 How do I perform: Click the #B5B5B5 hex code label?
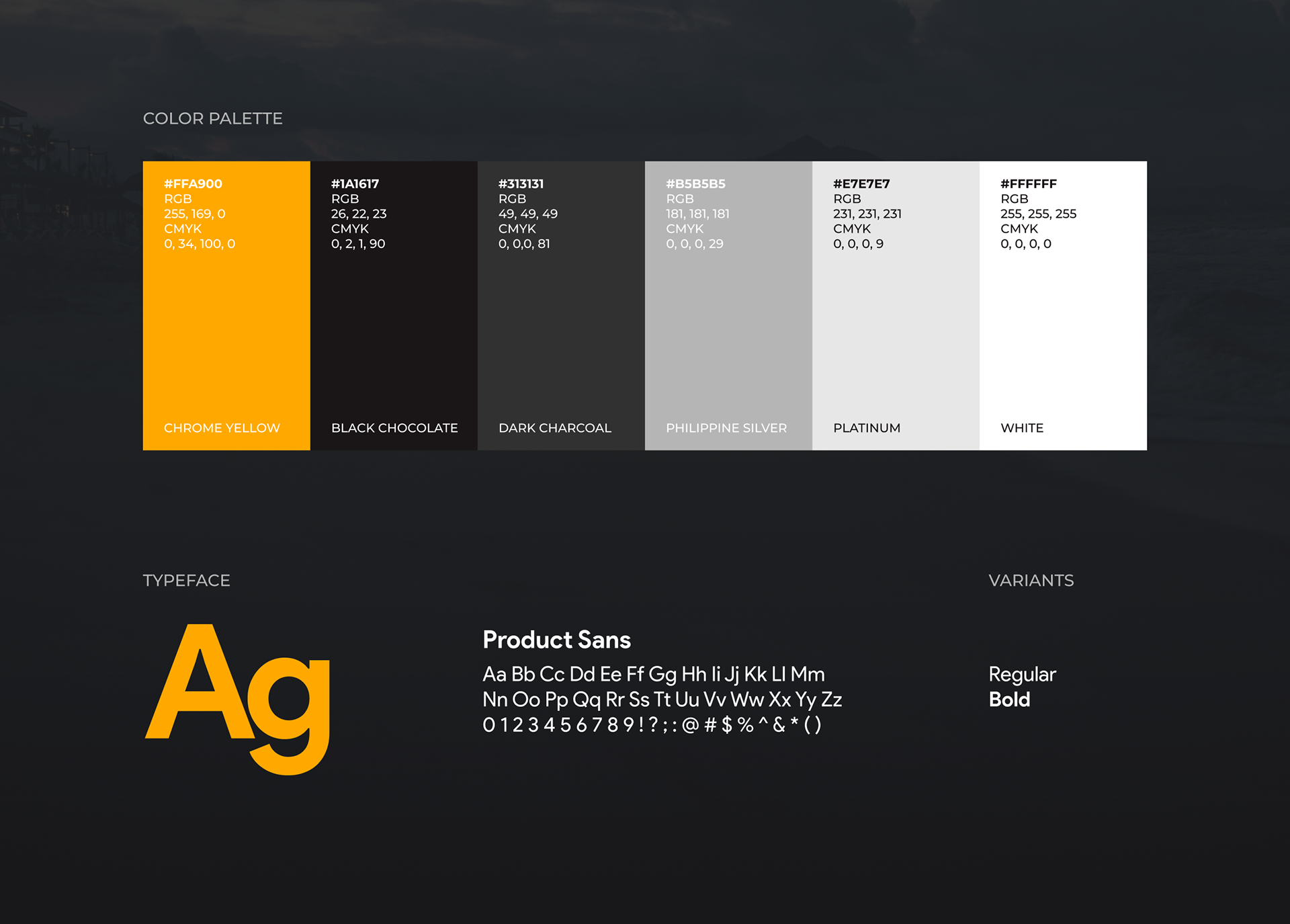[695, 183]
